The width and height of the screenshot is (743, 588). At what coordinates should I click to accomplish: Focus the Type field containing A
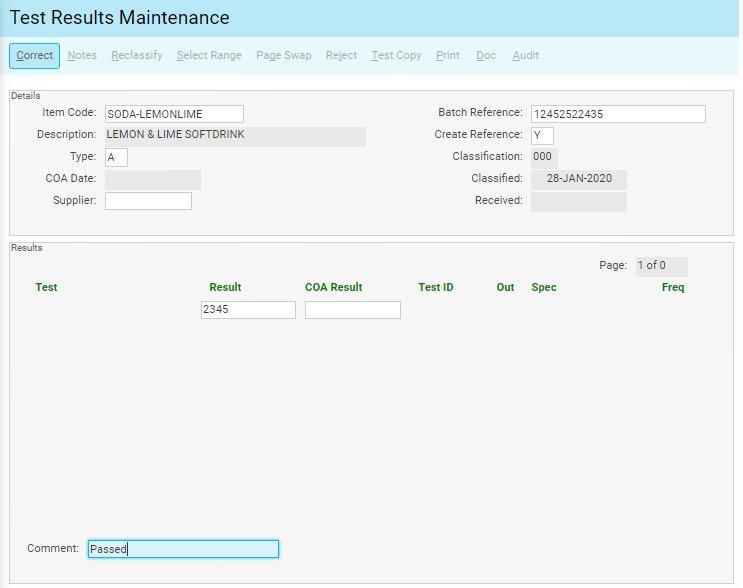coord(116,157)
